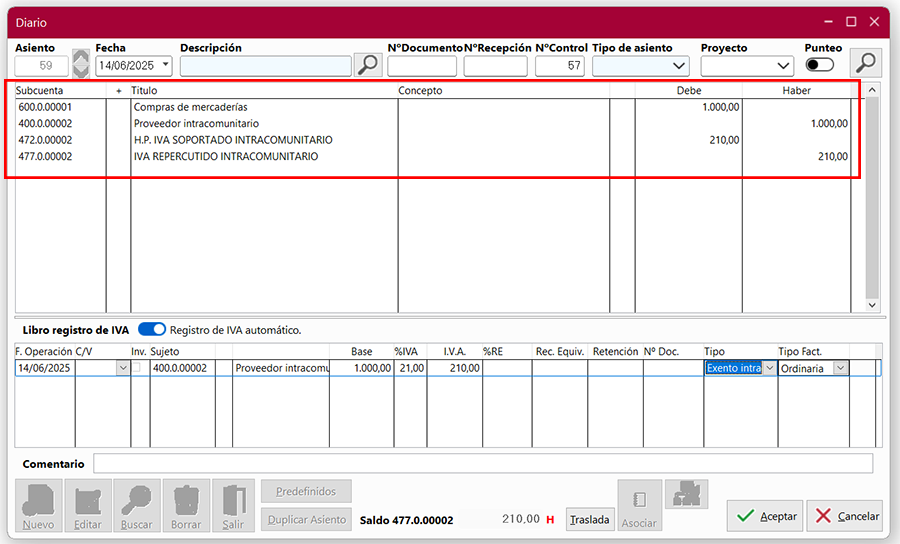This screenshot has width=900, height=544.
Task: Click into the Comentario text field
Action: pos(482,464)
